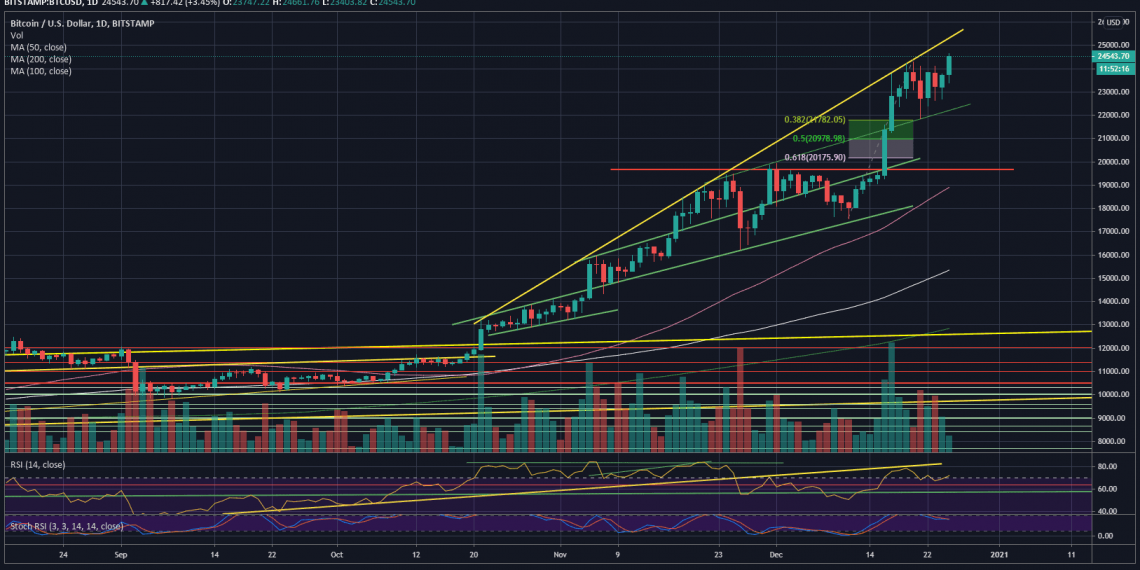
Task: Open the USD currency selector on price axis
Action: [x=1111, y=21]
